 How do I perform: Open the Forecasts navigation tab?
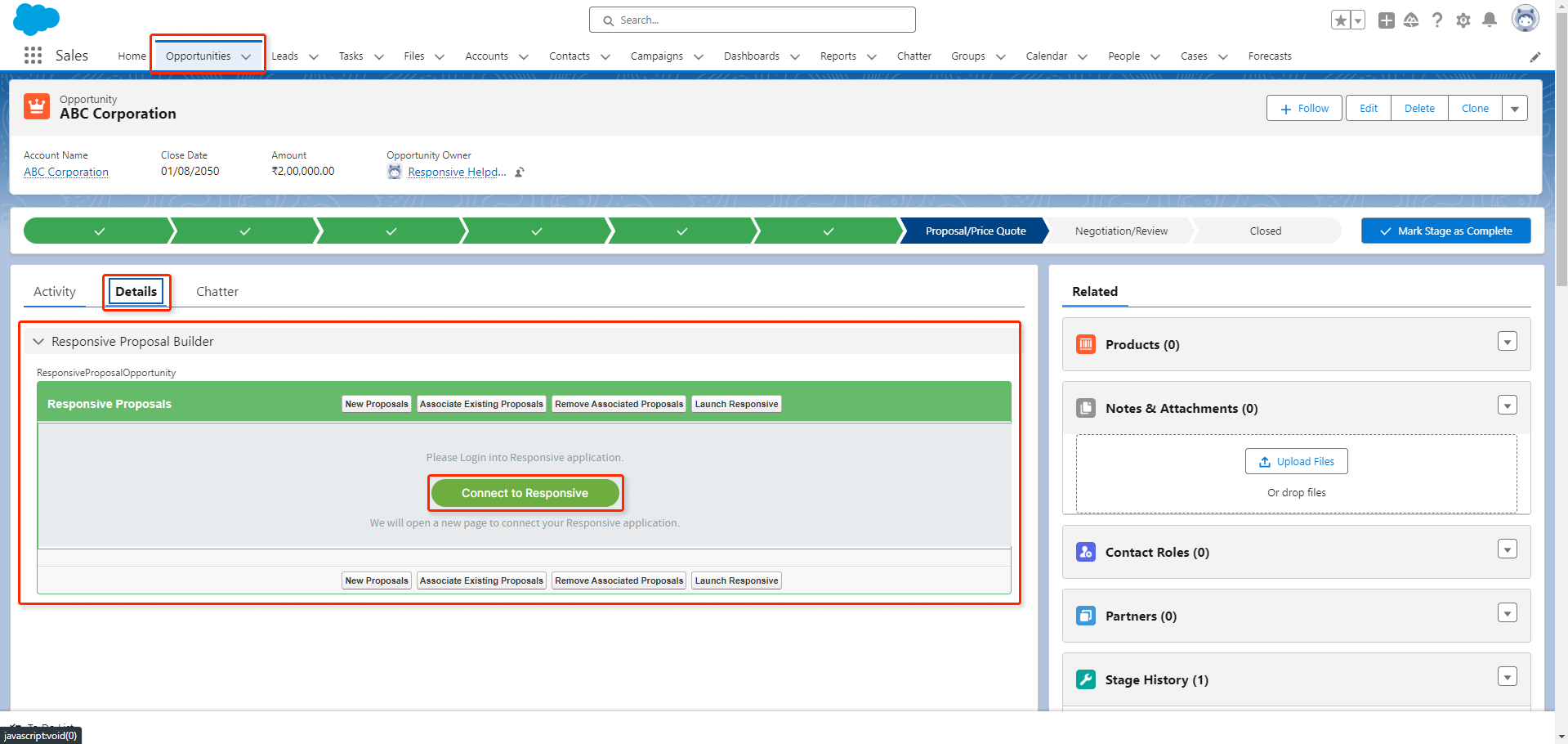pos(1270,56)
